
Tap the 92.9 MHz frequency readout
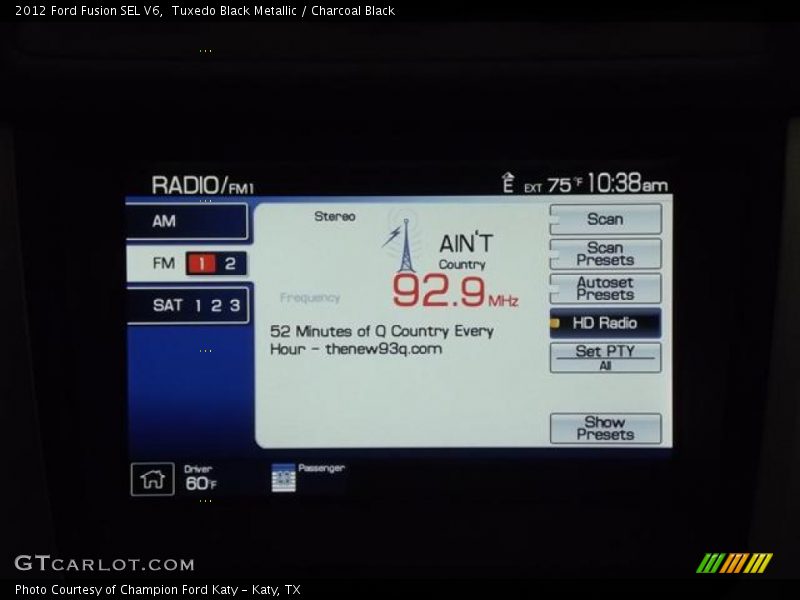[455, 291]
